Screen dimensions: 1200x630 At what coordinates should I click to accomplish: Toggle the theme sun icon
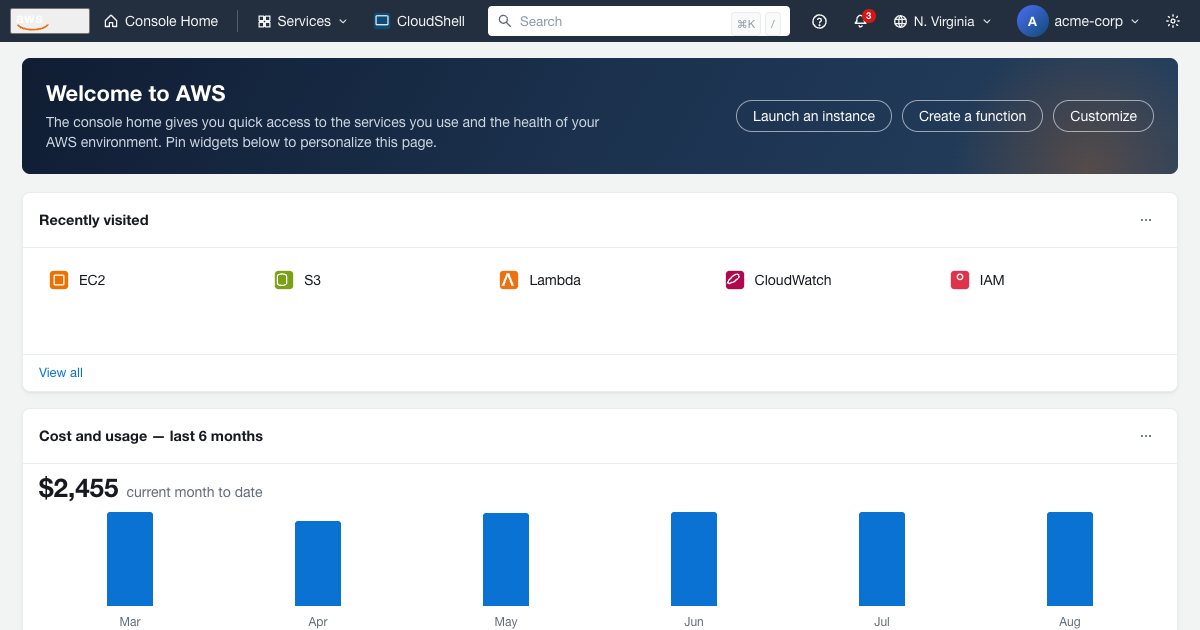pyautogui.click(x=1173, y=21)
